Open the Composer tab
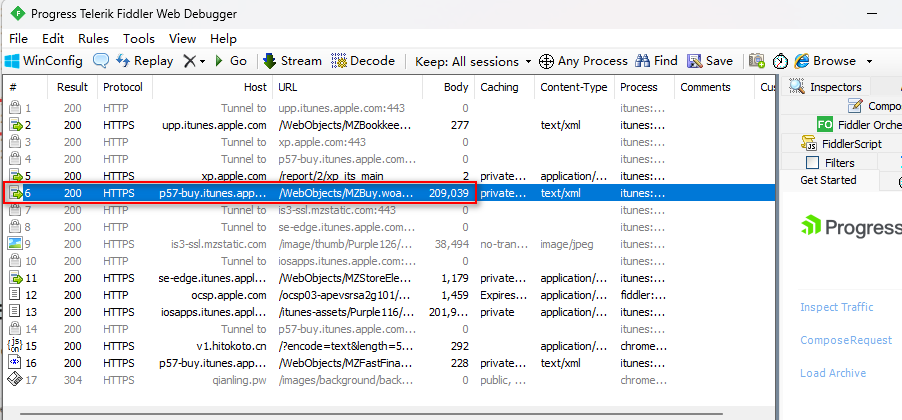902x420 pixels. coord(874,106)
